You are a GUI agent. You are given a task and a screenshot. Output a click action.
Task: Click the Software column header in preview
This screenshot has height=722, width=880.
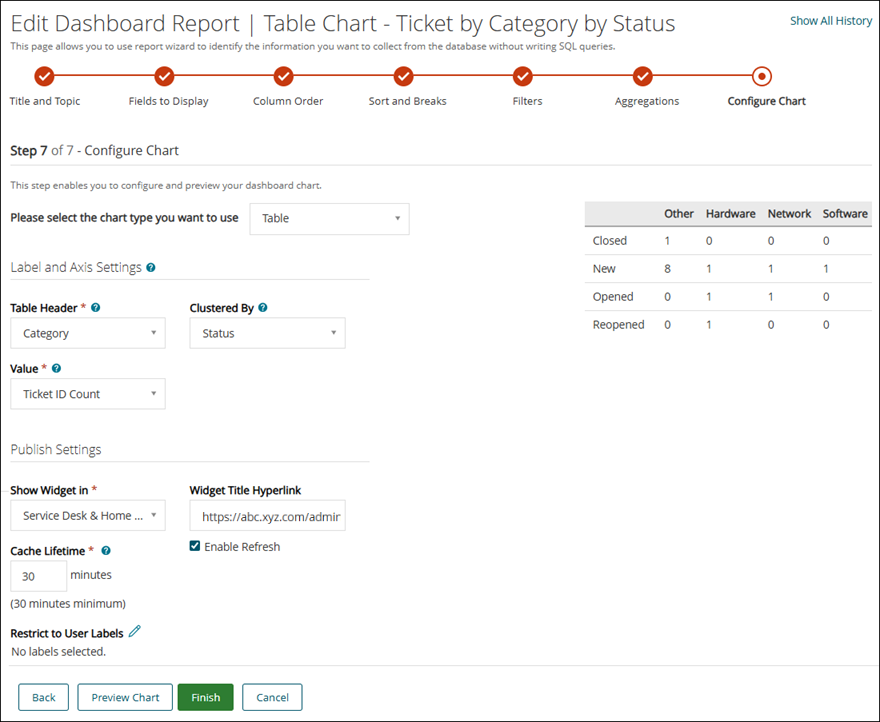point(845,214)
